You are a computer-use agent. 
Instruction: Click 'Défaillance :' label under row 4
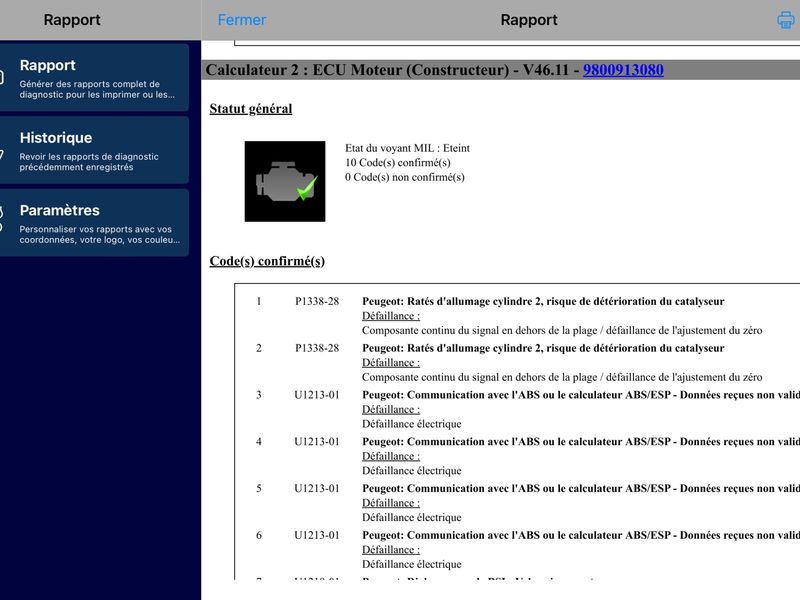tap(391, 456)
